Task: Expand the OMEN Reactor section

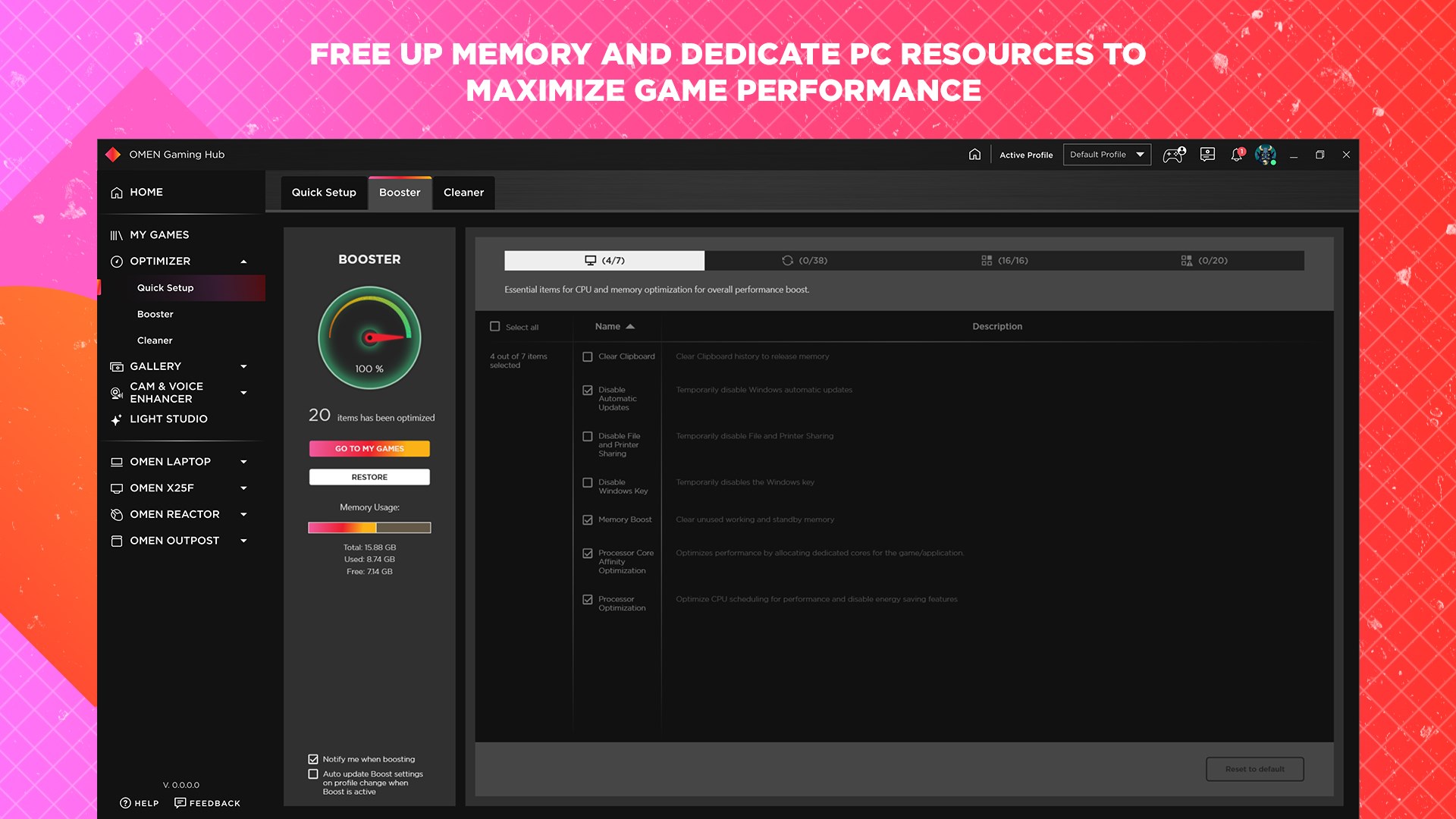Action: (243, 514)
